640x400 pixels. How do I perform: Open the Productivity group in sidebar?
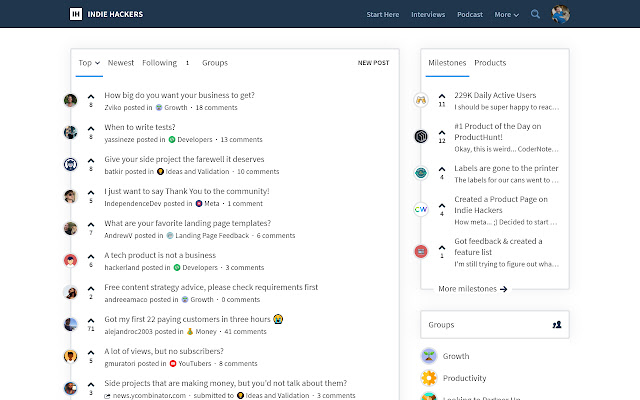464,378
